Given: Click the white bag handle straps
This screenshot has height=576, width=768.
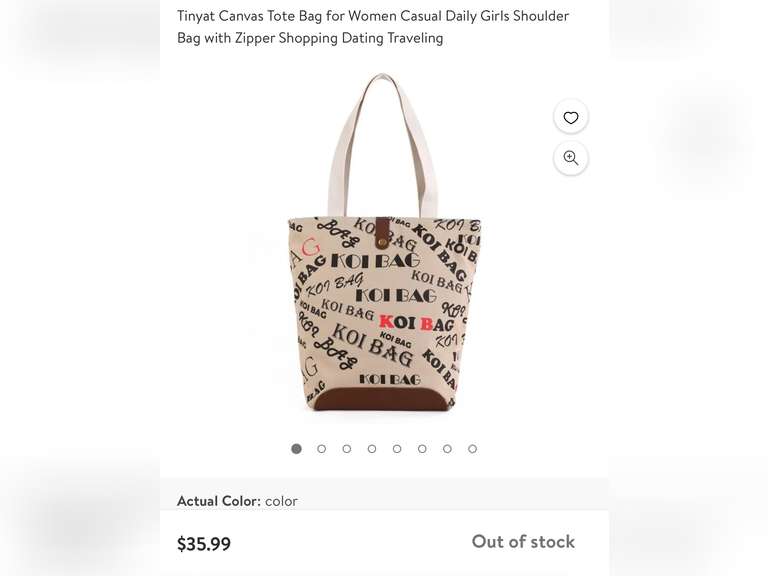Looking at the screenshot, I should (x=382, y=146).
